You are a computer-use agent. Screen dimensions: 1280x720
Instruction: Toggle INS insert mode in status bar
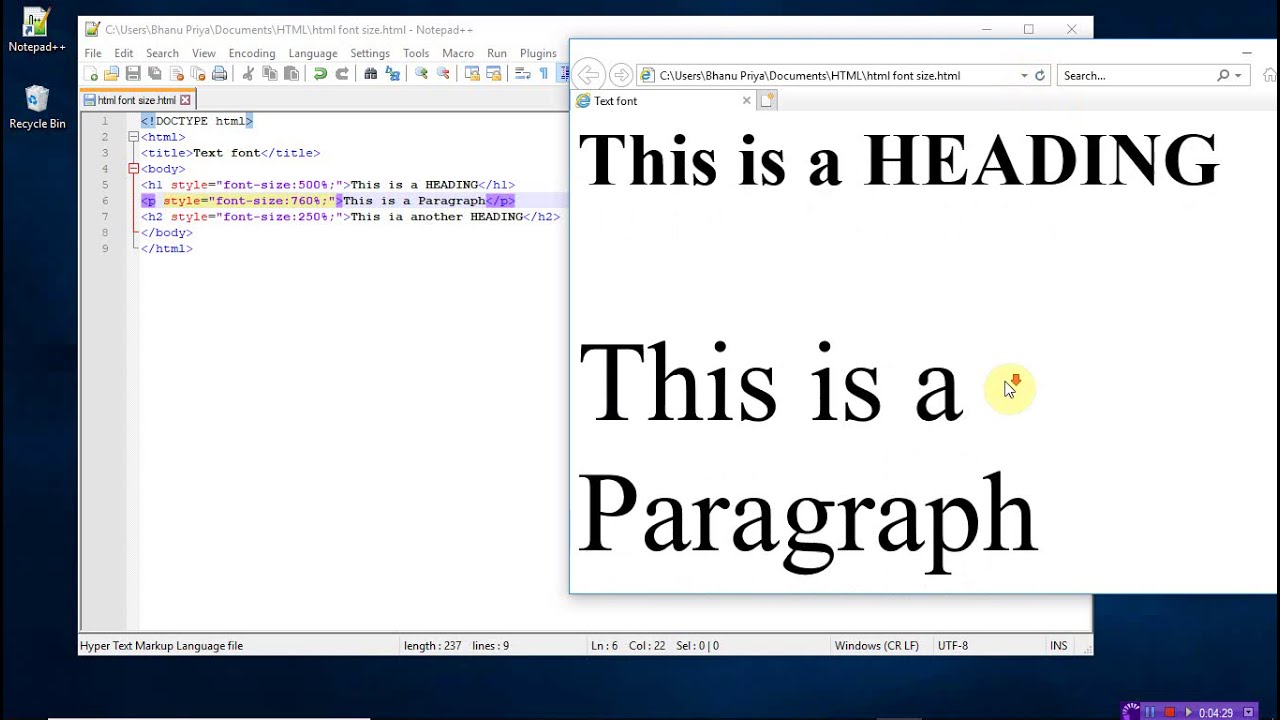(1058, 646)
